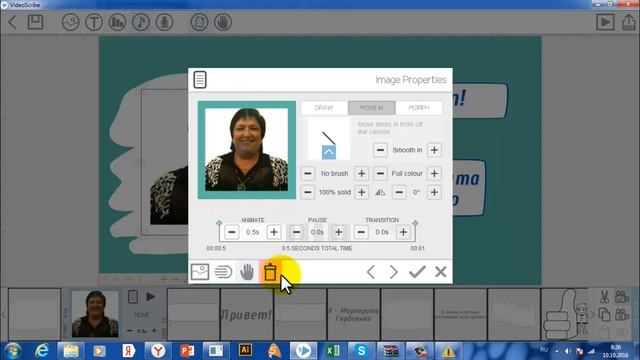The width and height of the screenshot is (640, 360).
Task: Play the scribe from the top toolbar
Action: 605,22
